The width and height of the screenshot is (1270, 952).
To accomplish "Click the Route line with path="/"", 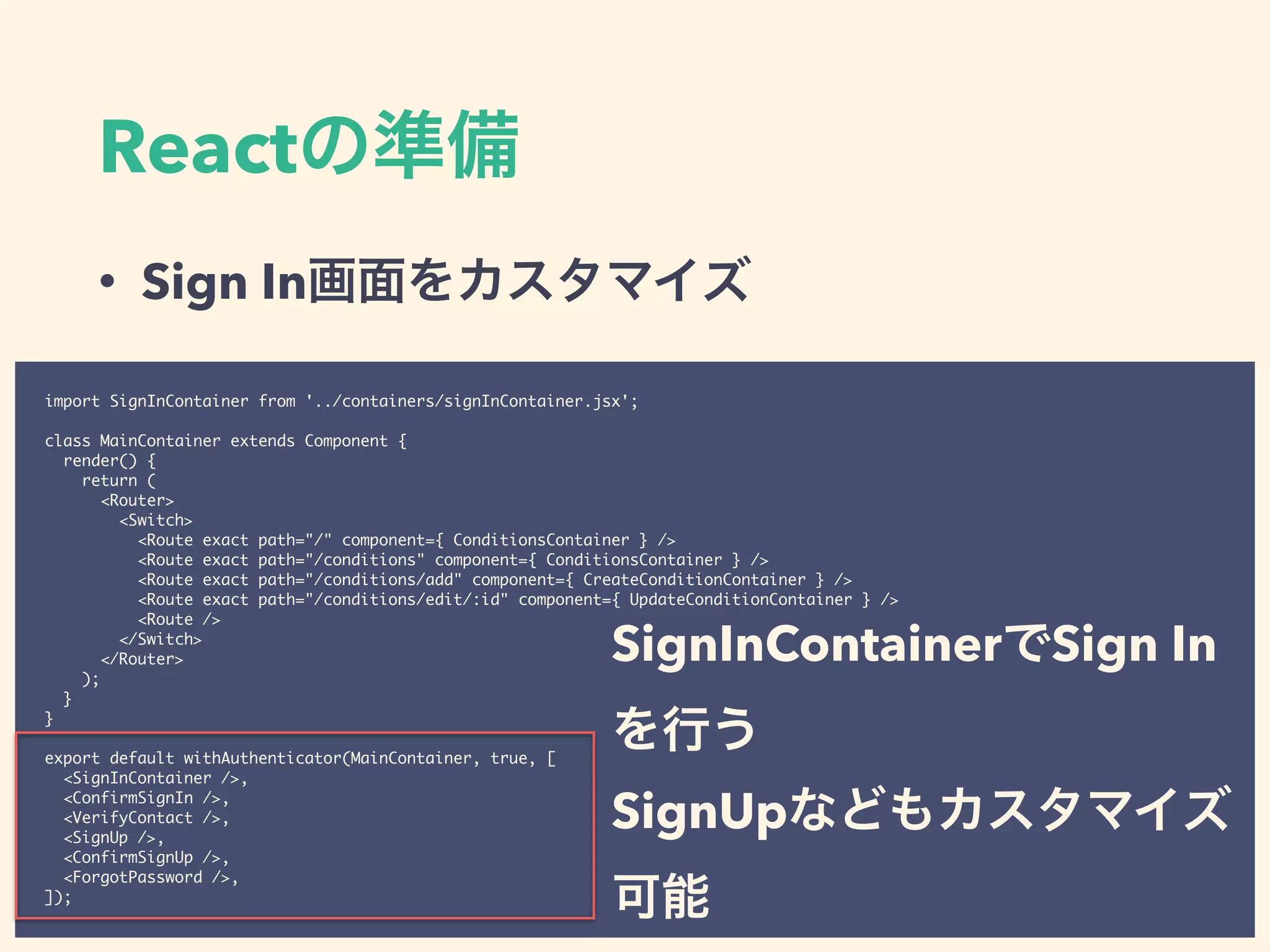I will (407, 540).
